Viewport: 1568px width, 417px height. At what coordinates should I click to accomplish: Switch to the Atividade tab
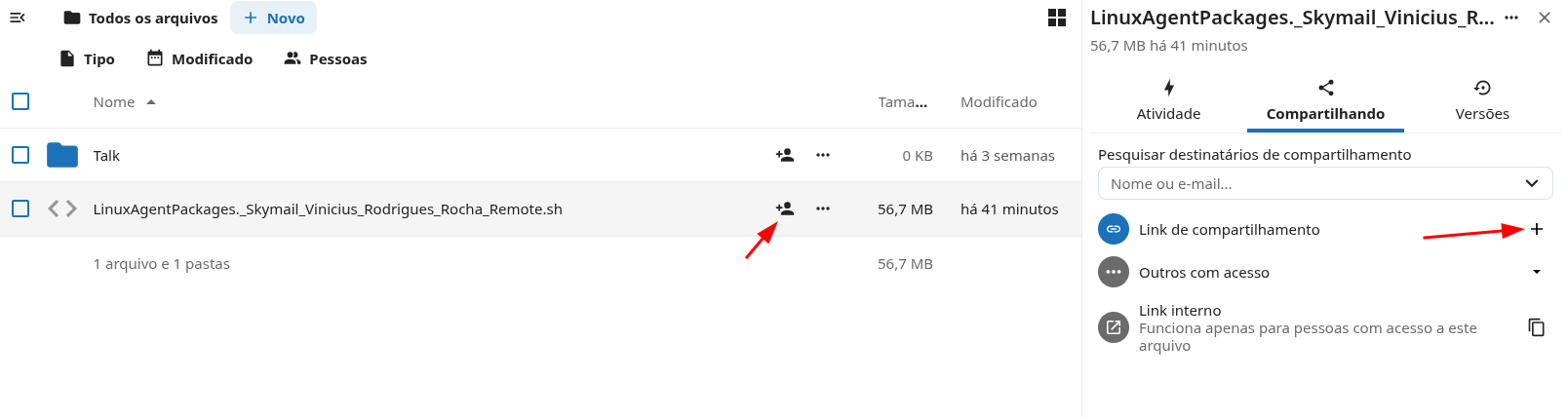(x=1168, y=100)
